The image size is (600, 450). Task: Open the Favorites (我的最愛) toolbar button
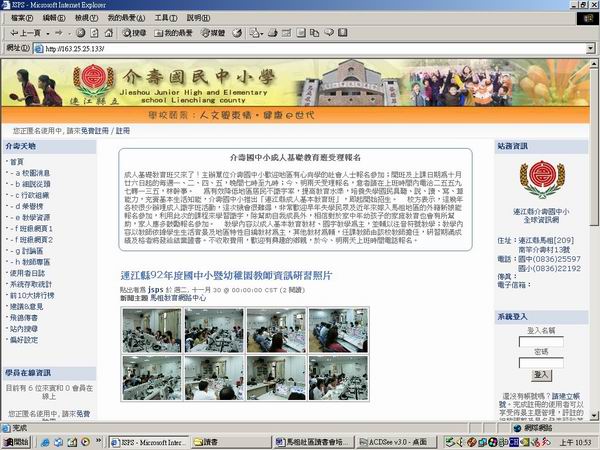pos(173,33)
